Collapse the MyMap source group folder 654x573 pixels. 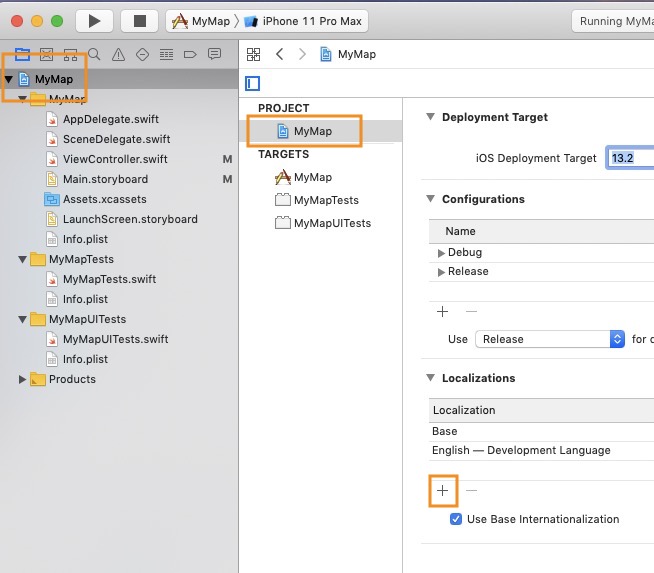[x=23, y=99]
